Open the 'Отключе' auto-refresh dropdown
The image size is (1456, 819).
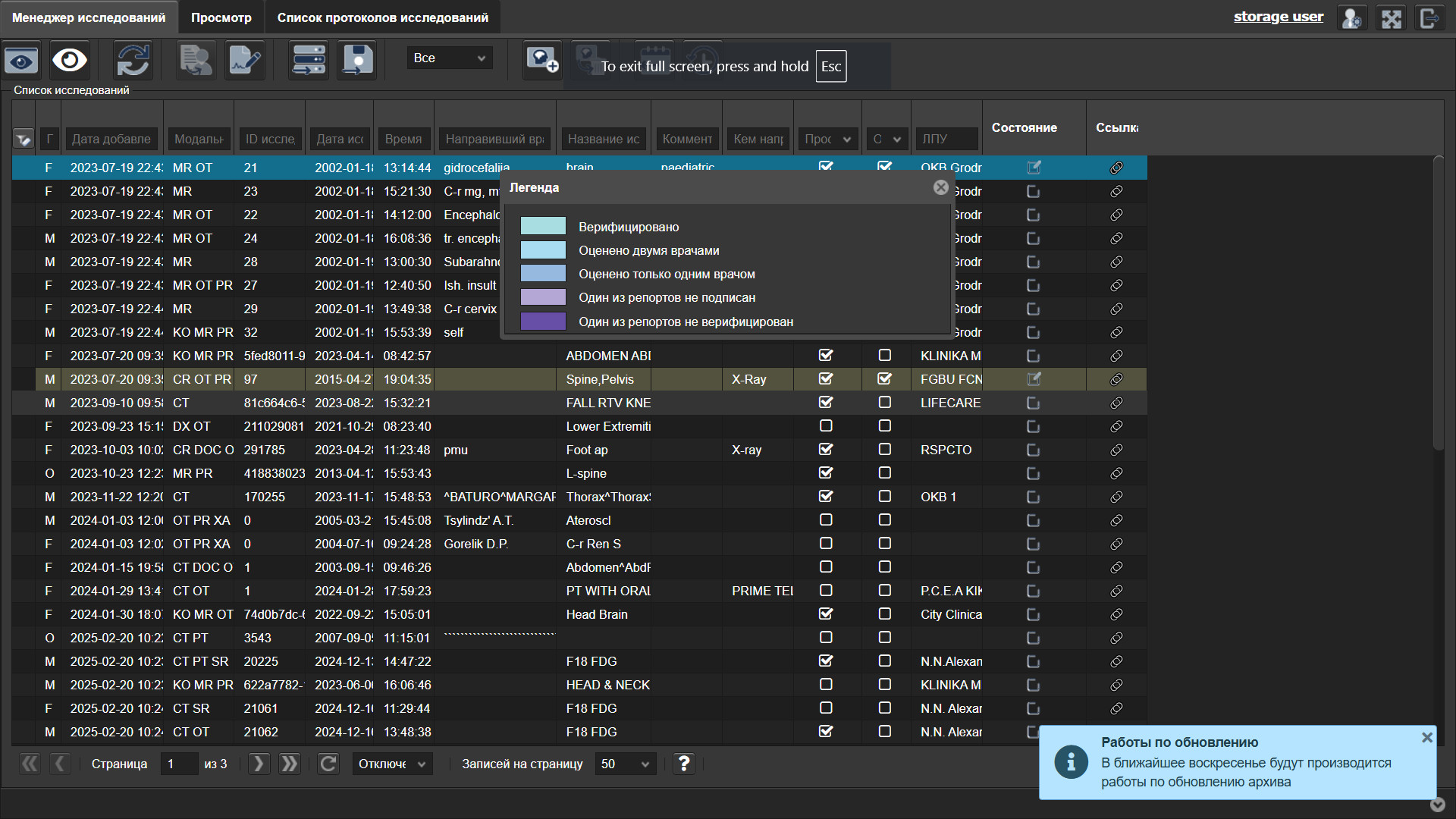coord(392,764)
